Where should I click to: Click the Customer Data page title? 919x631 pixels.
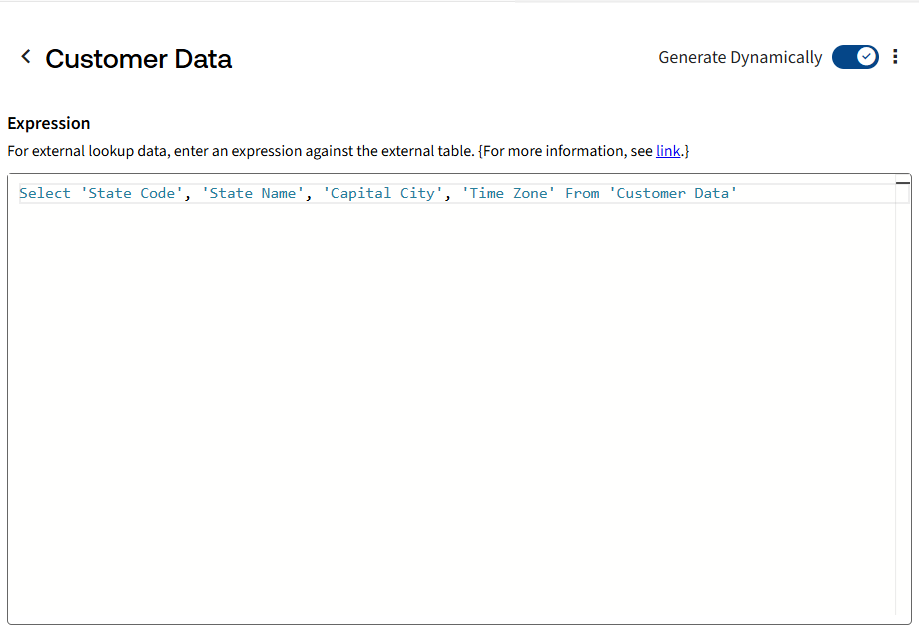point(138,59)
